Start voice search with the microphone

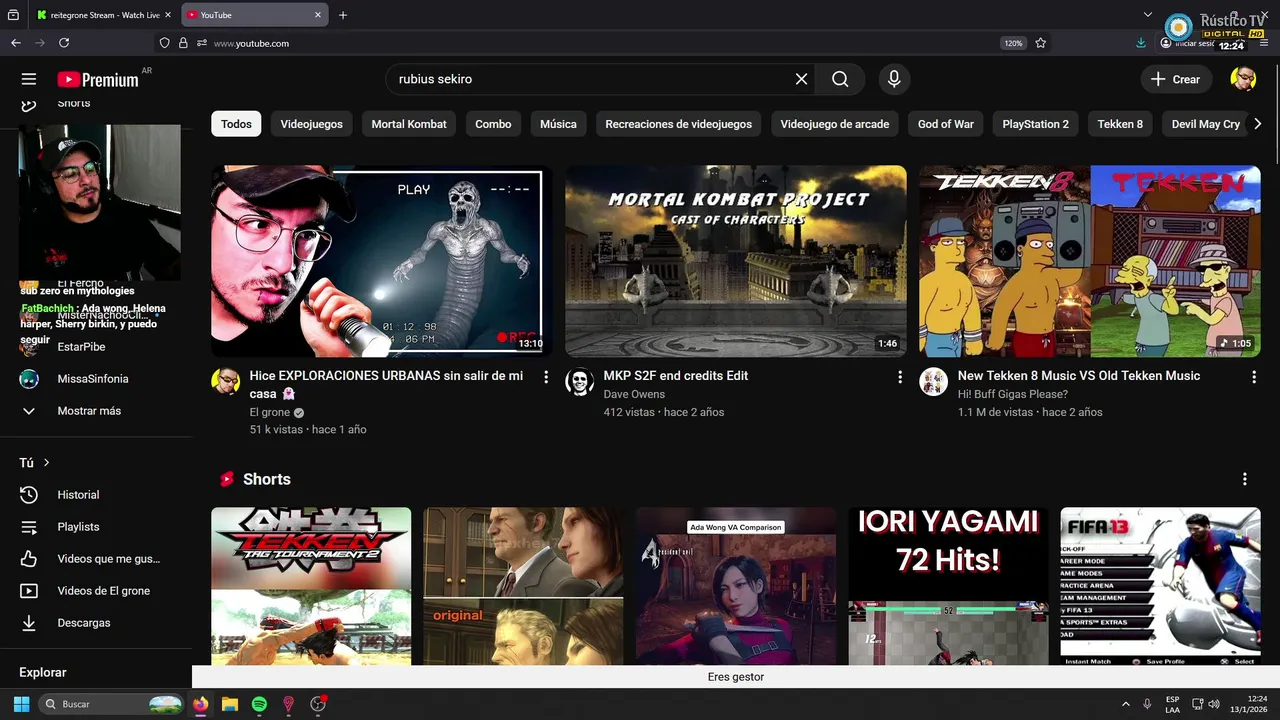894,79
